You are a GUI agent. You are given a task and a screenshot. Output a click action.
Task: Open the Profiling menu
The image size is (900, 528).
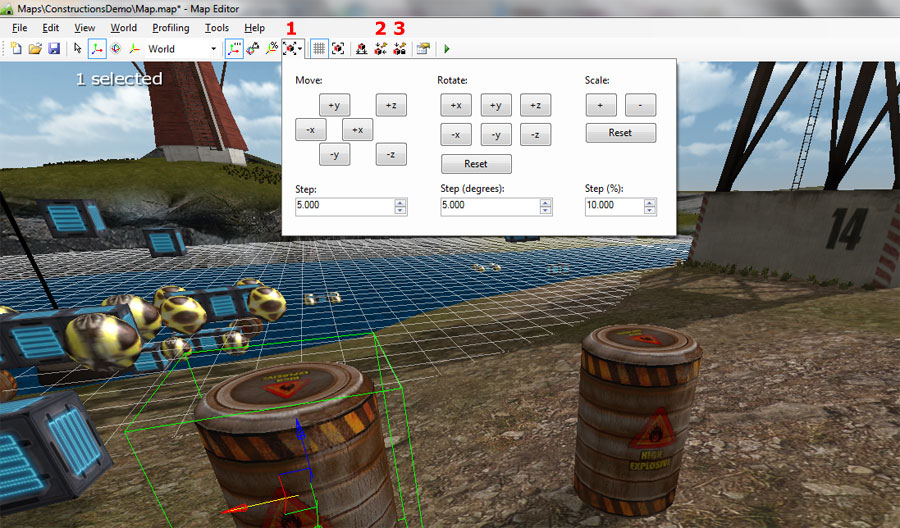[x=170, y=28]
